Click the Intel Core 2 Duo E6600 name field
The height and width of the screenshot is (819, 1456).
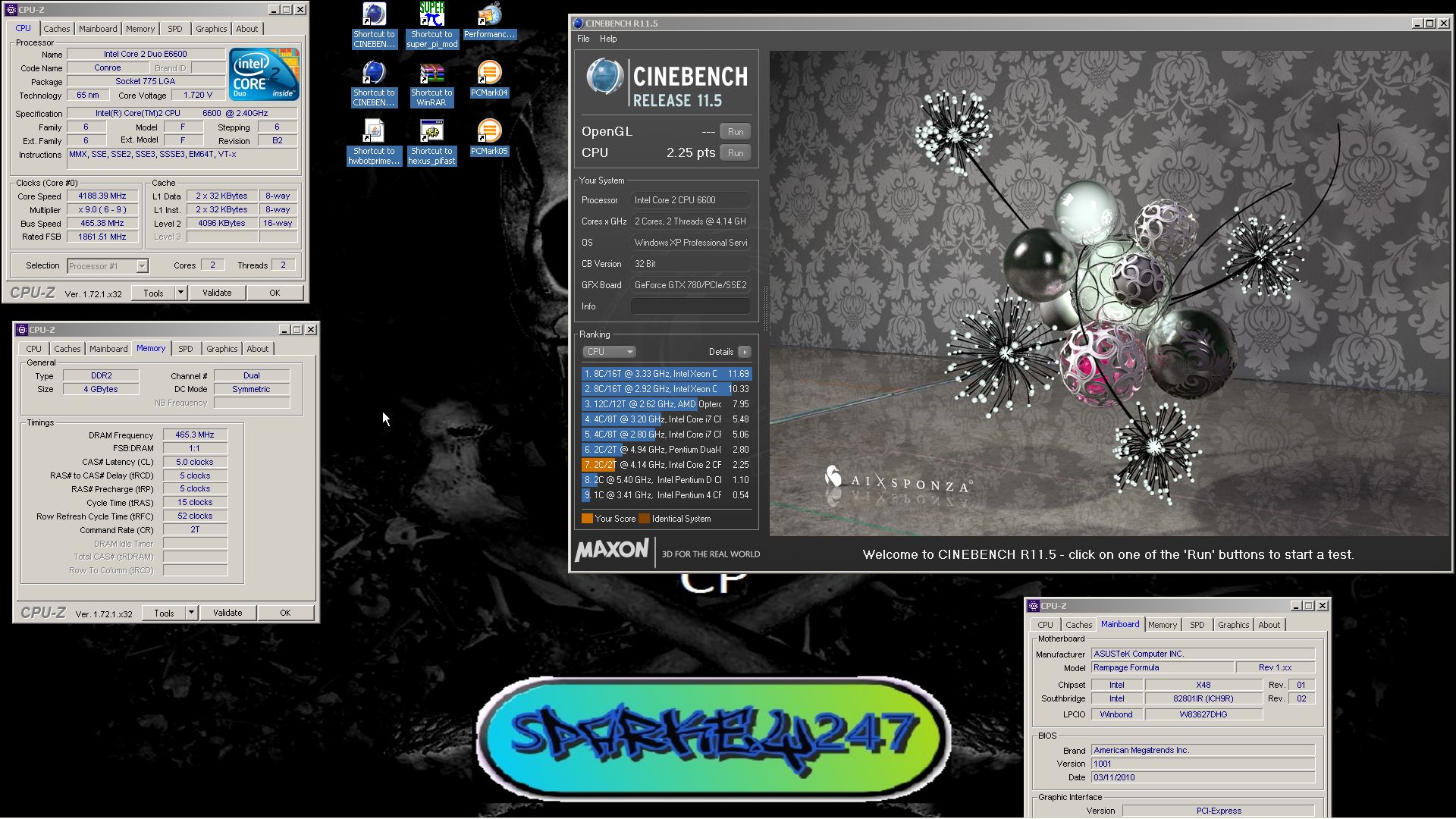(146, 55)
